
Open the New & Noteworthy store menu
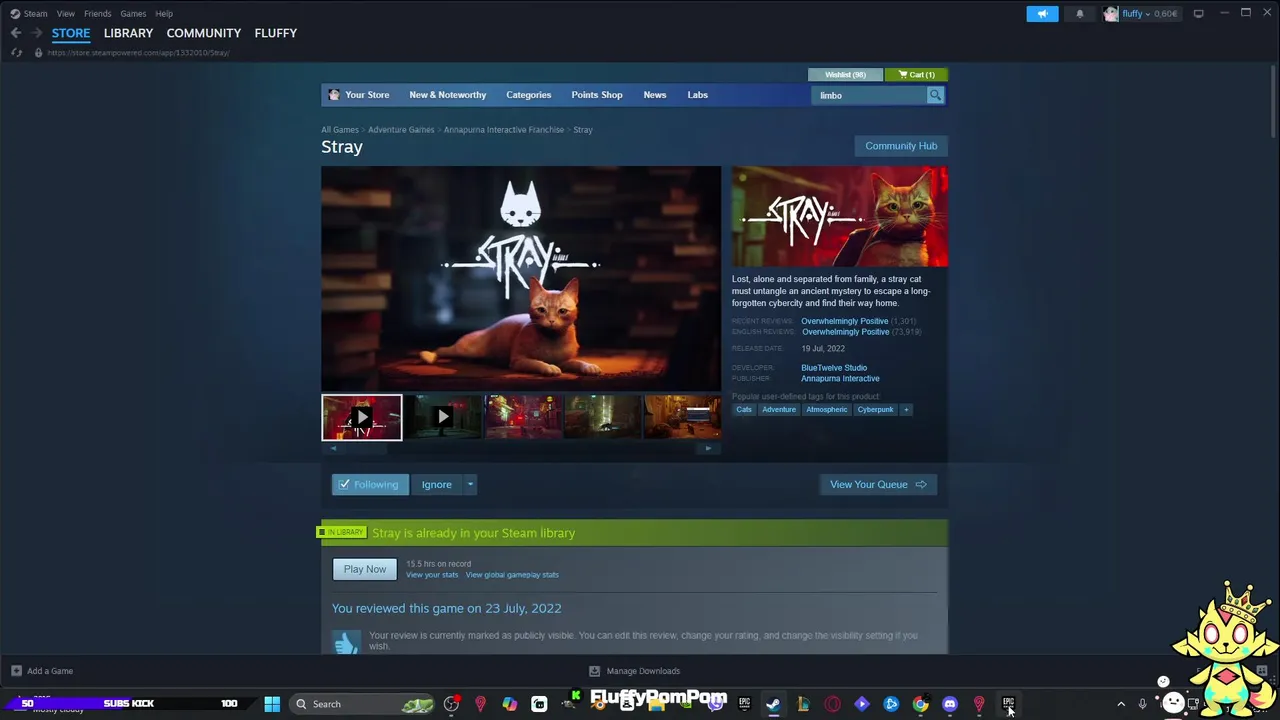coord(447,95)
